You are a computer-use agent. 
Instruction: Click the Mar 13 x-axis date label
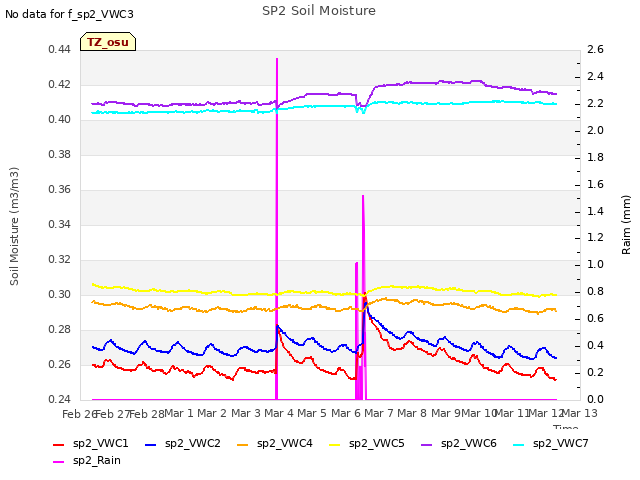coord(580,413)
